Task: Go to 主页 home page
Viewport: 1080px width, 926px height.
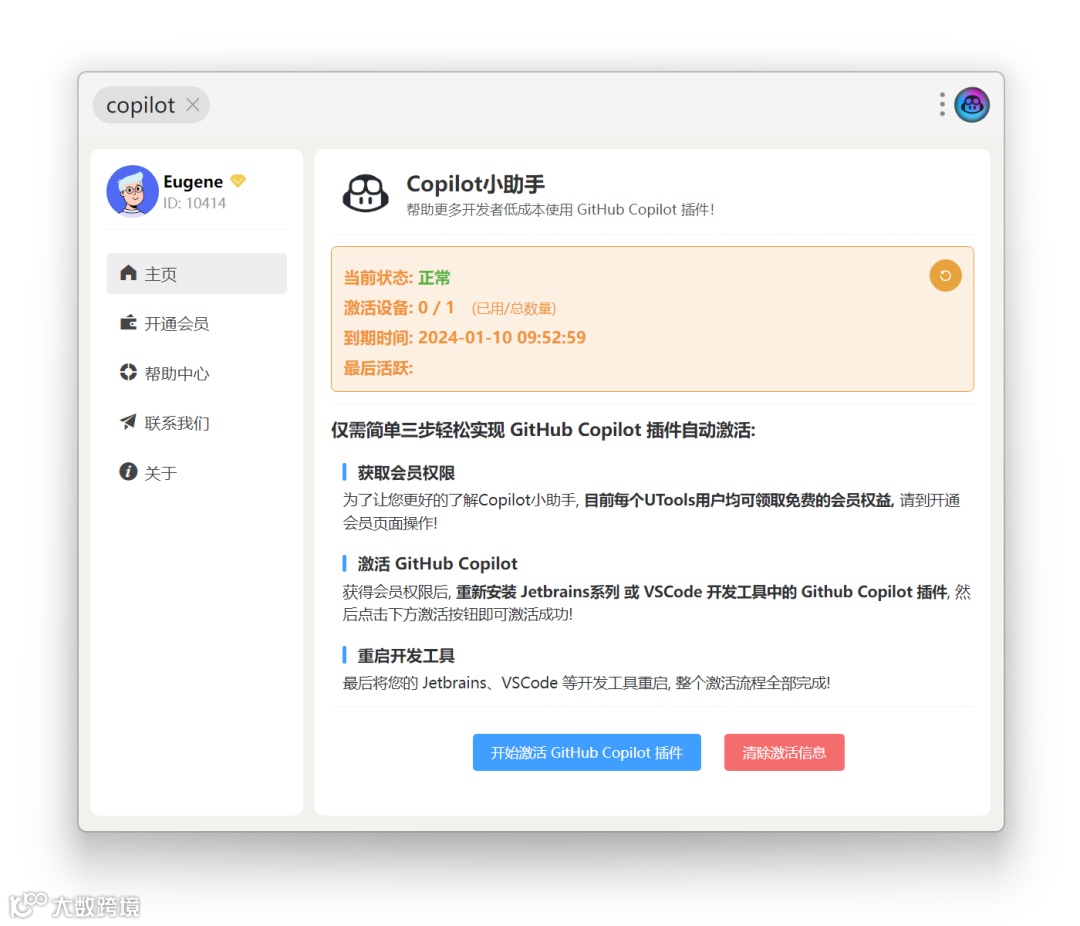Action: click(x=196, y=274)
